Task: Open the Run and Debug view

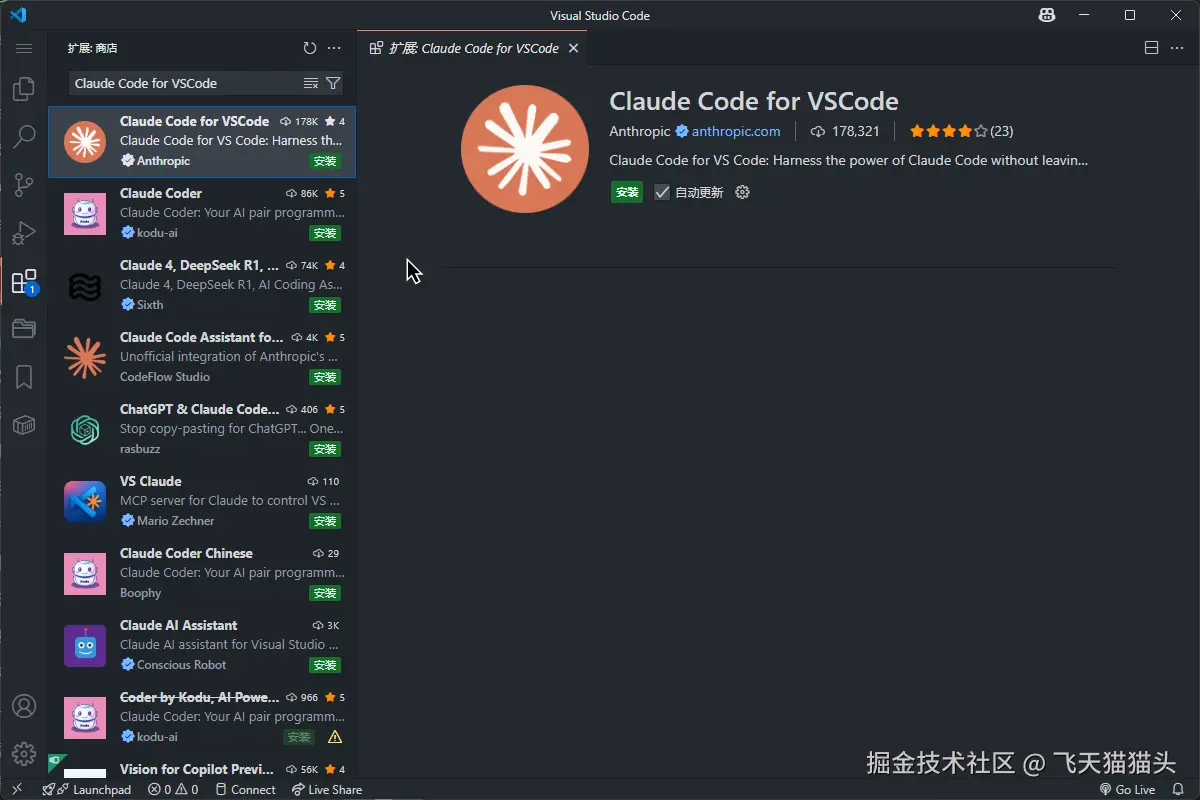Action: pyautogui.click(x=24, y=233)
